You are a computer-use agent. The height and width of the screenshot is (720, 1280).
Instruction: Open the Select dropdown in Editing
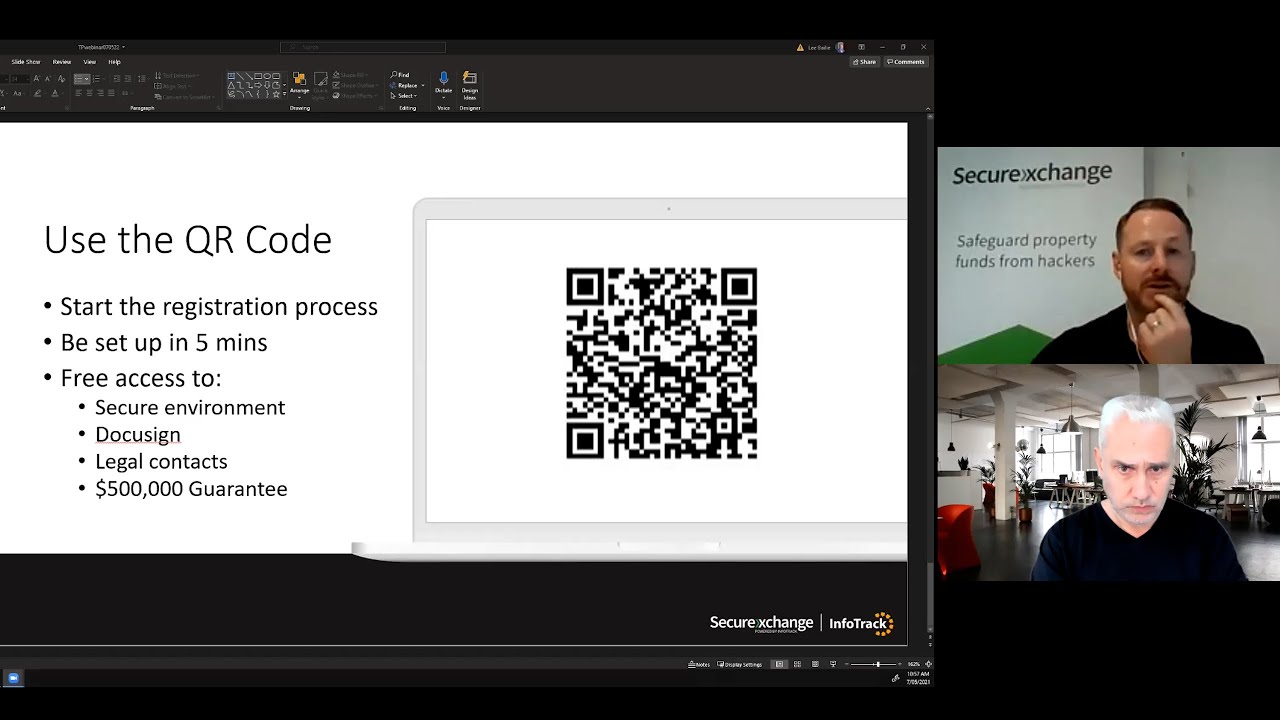pos(404,96)
